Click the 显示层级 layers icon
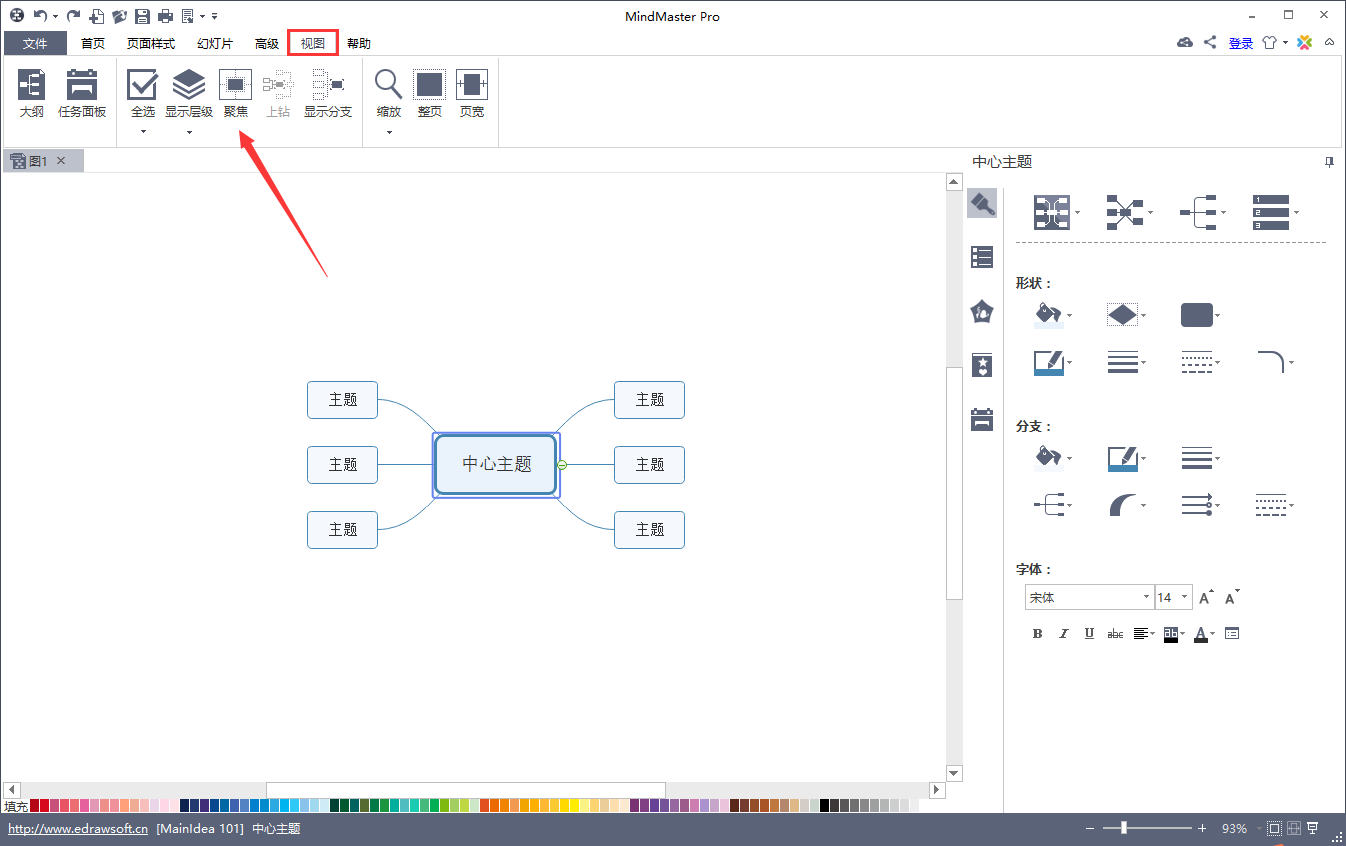Screen dimensions: 1346x846 [x=189, y=85]
